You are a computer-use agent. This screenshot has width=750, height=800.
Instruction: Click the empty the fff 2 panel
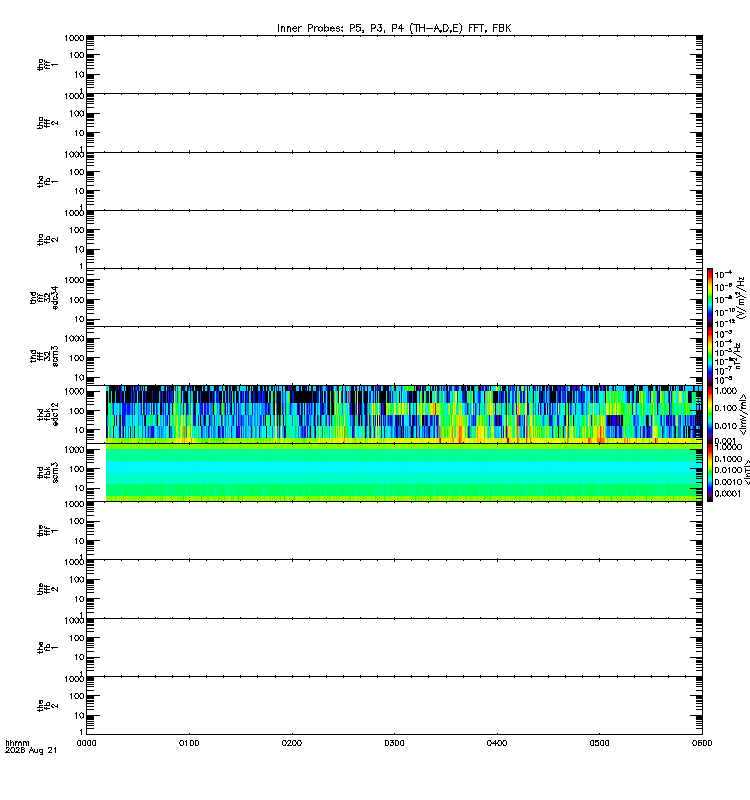pyautogui.click(x=394, y=589)
